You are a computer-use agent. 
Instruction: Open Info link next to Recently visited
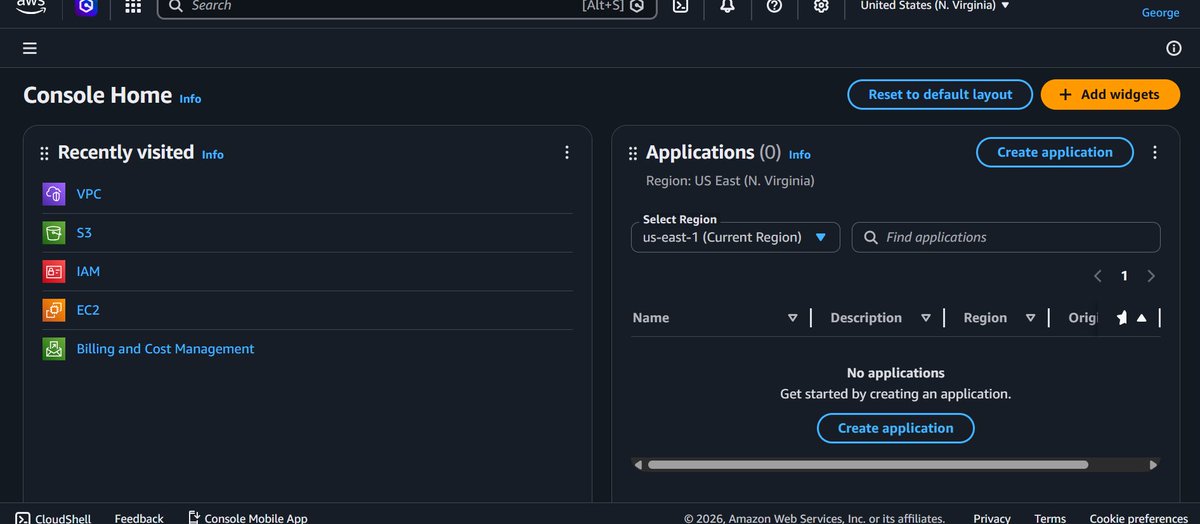[x=213, y=155]
